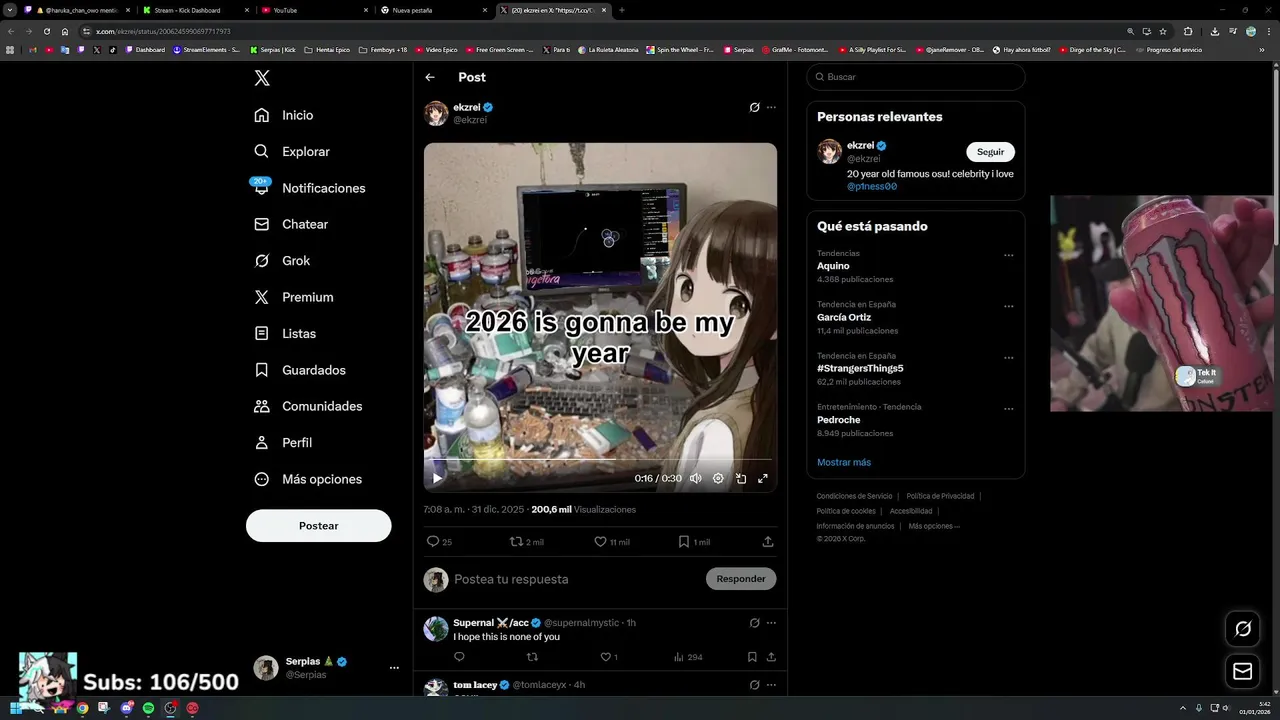1280x720 pixels.
Task: Open Notificaciones page
Action: click(310, 188)
